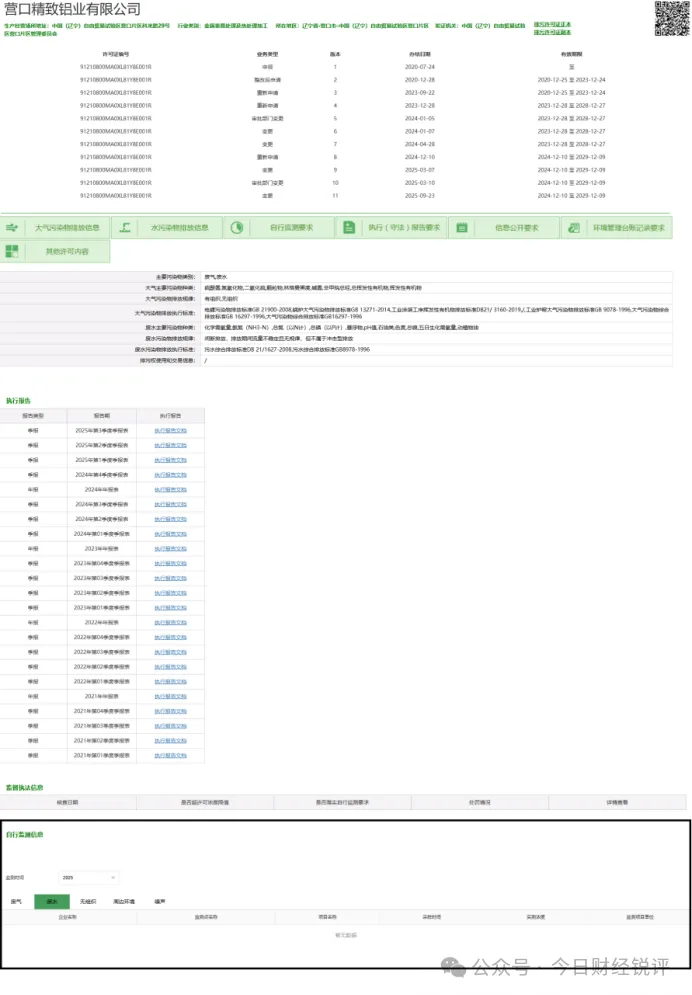Image resolution: width=692 pixels, height=995 pixels.
Task: Click the 其他许可内容 grid icon
Action: (11, 251)
